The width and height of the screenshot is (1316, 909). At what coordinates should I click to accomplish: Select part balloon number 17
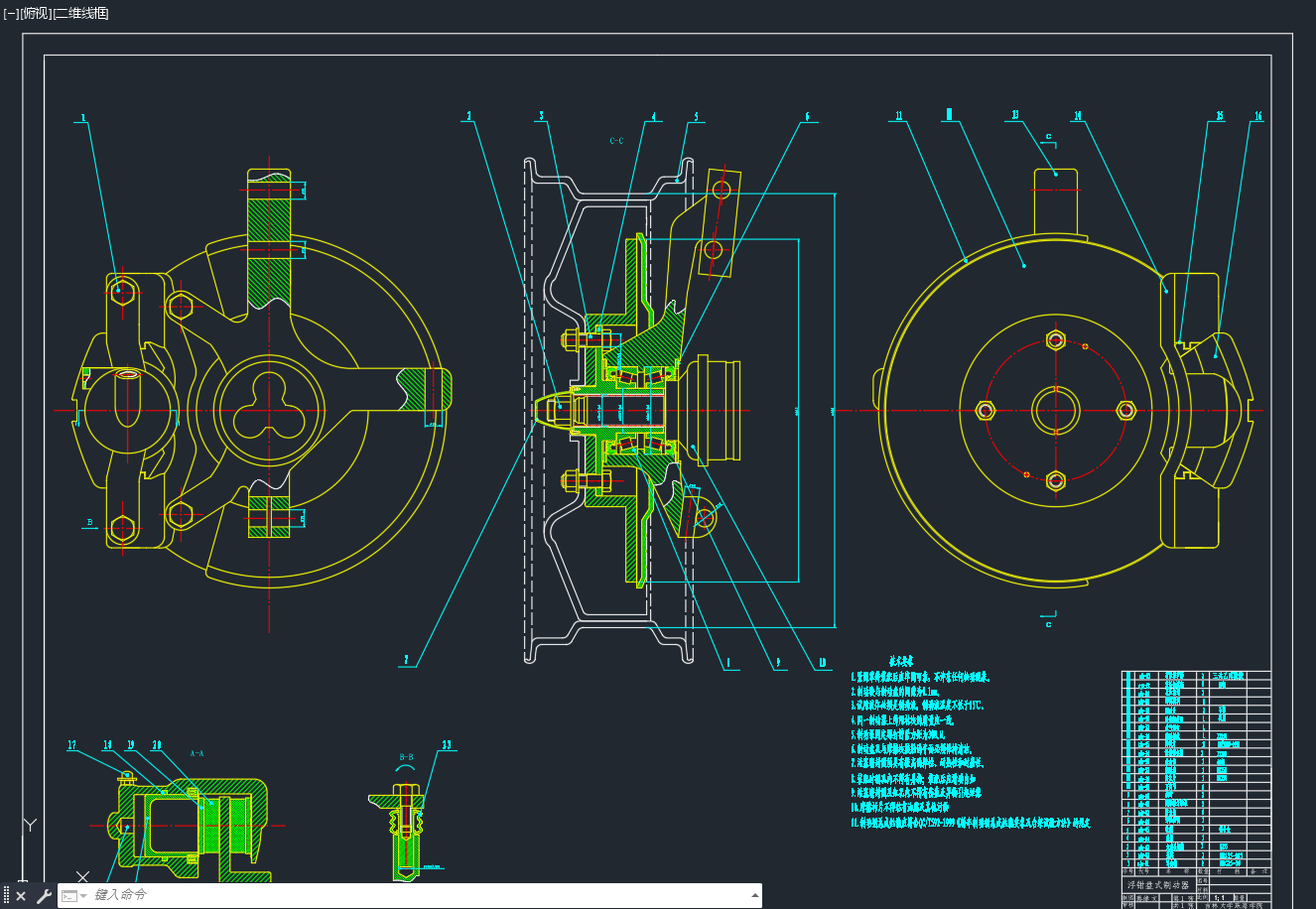click(x=72, y=745)
